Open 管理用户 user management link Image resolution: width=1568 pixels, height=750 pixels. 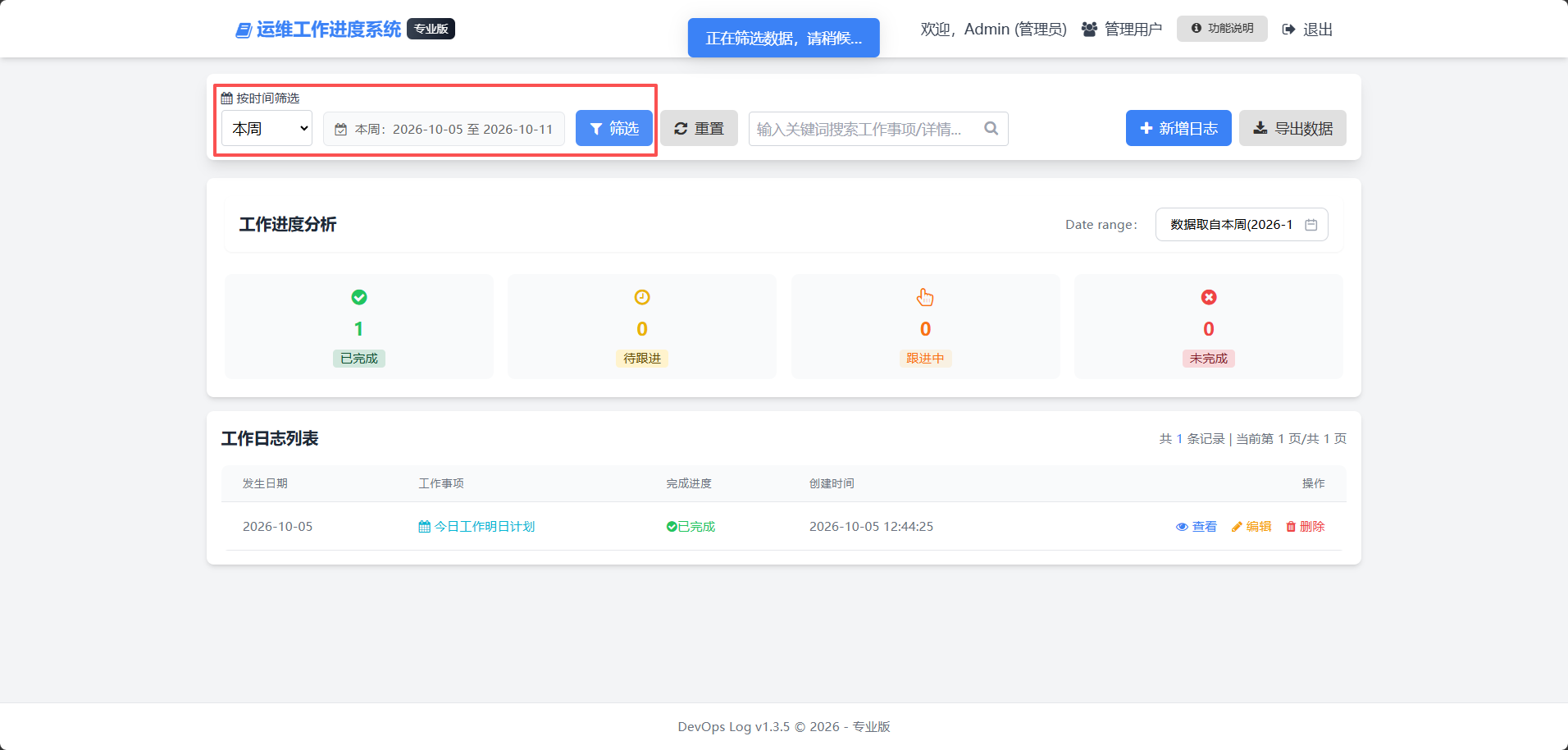tap(1122, 30)
